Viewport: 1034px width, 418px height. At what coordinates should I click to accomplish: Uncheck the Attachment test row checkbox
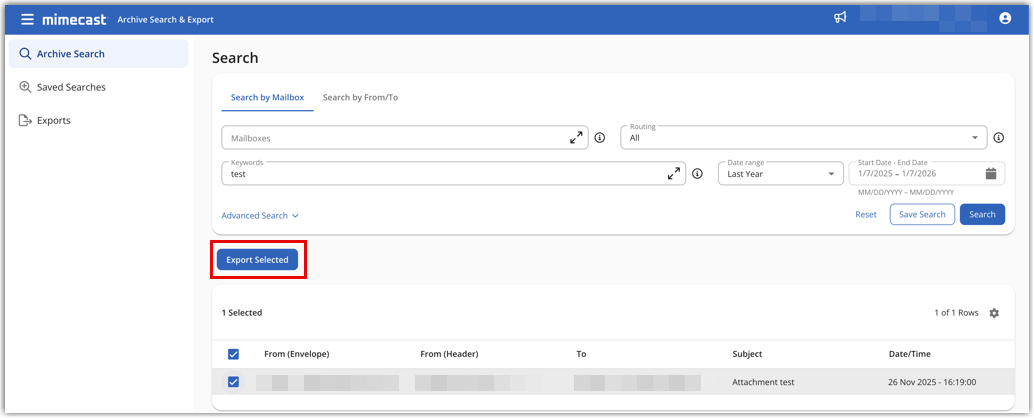(233, 382)
